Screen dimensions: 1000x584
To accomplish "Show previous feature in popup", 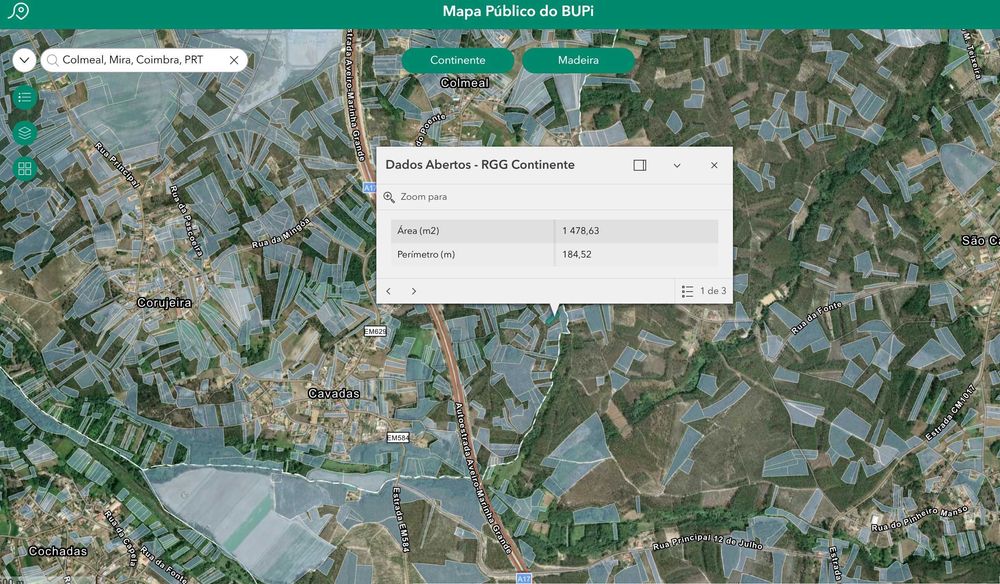I will pyautogui.click(x=388, y=291).
